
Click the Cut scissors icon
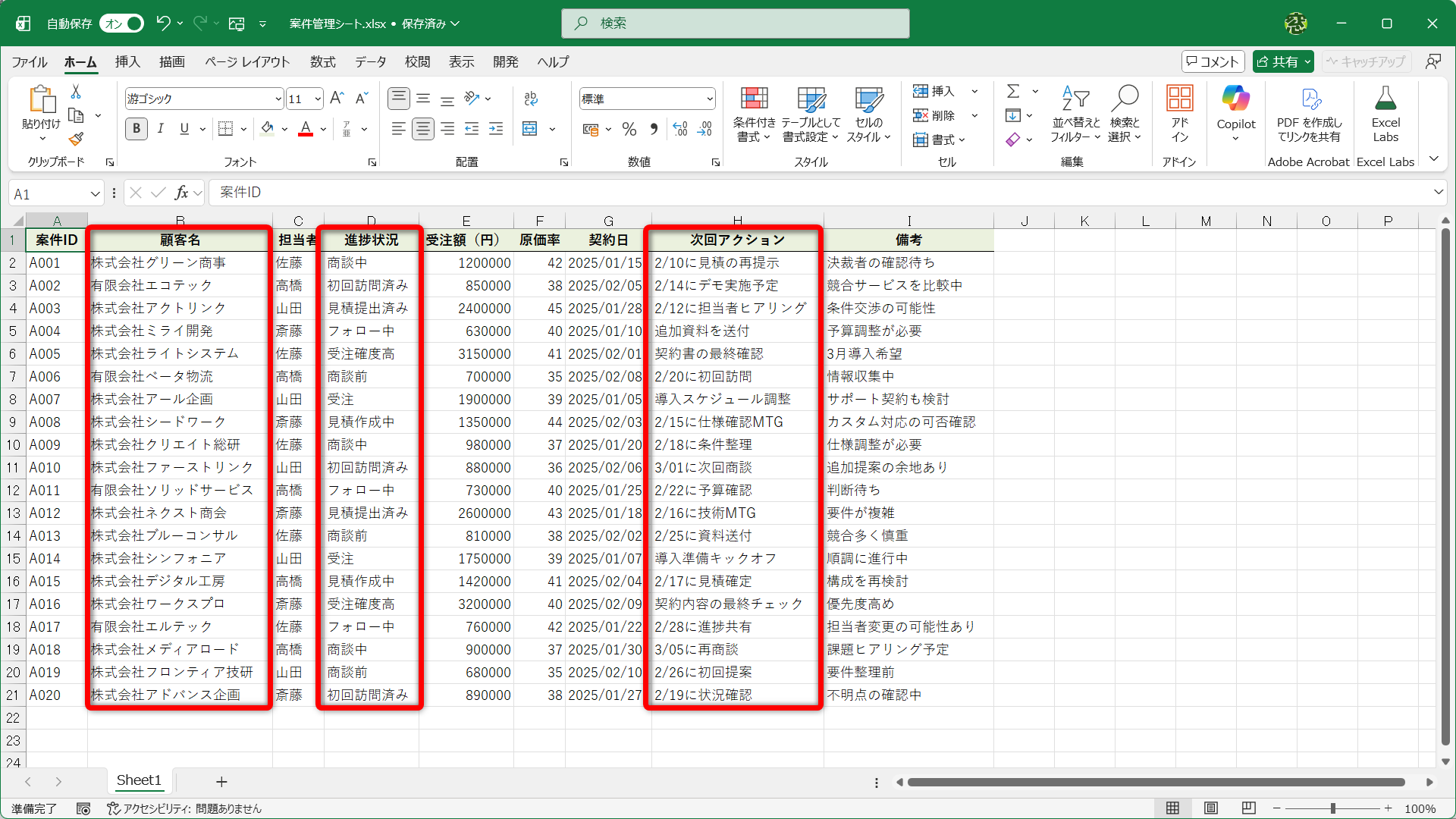(76, 92)
